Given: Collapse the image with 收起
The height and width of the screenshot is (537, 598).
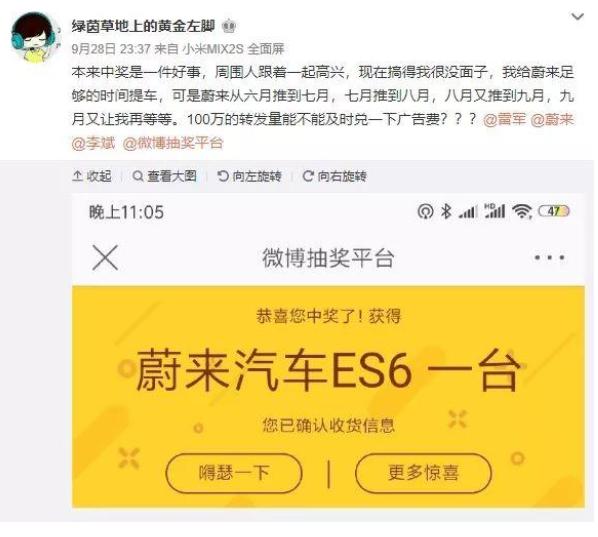Looking at the screenshot, I should (x=92, y=176).
